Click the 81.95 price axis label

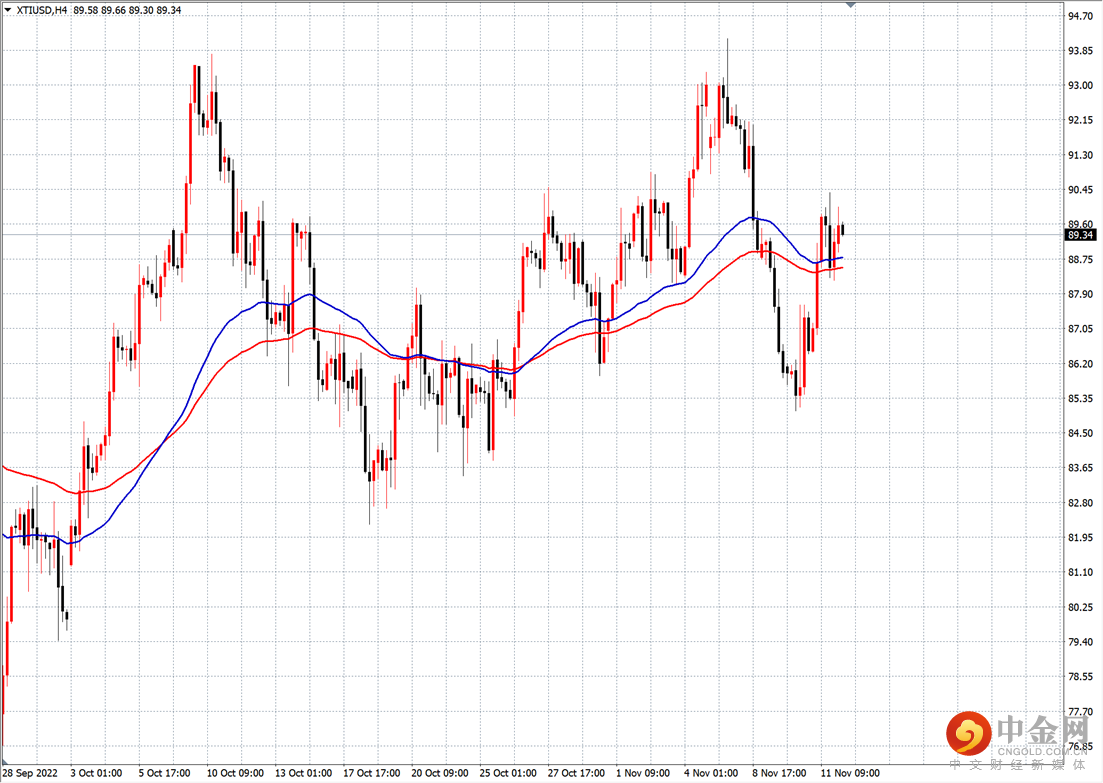pyautogui.click(x=1080, y=537)
